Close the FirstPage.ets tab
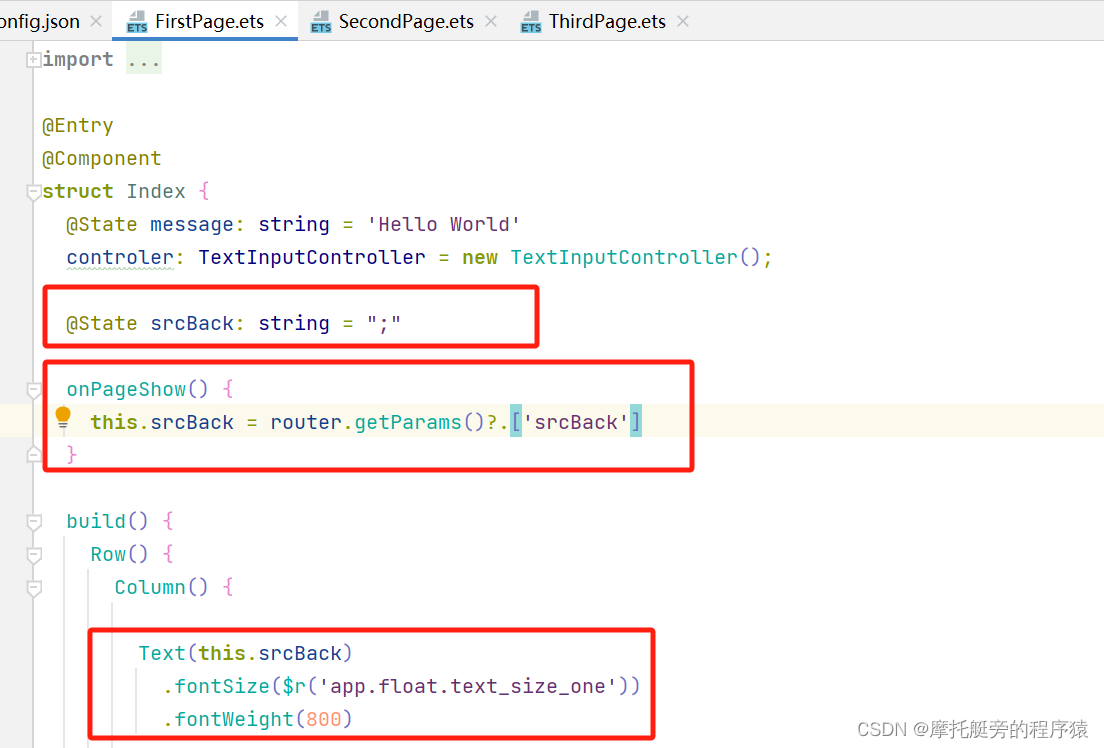 click(x=281, y=21)
